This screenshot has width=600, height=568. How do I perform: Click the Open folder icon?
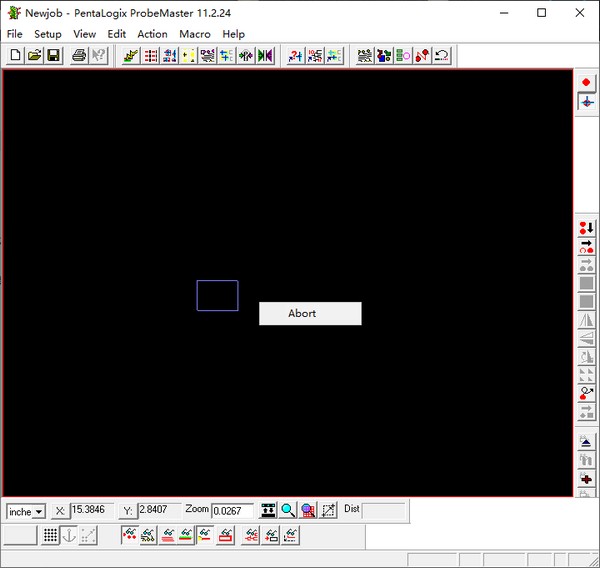[x=34, y=56]
